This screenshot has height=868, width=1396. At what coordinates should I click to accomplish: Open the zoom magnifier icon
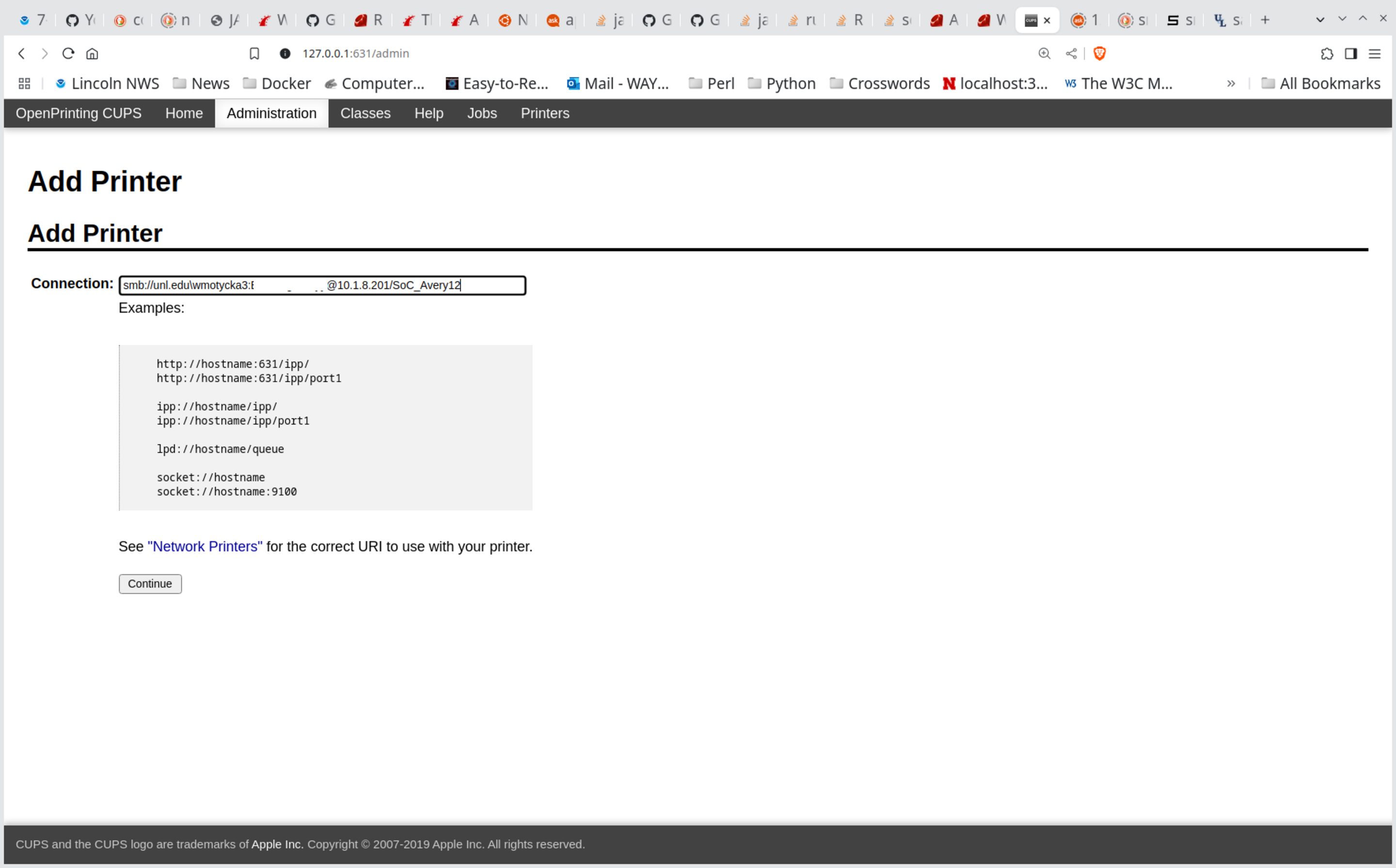1044,53
